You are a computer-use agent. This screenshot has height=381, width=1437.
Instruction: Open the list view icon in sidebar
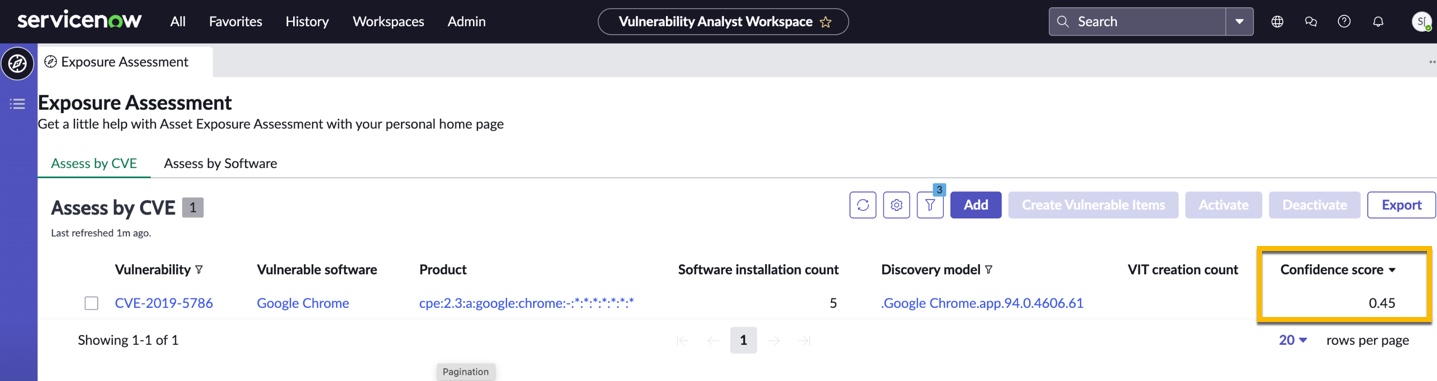17,104
